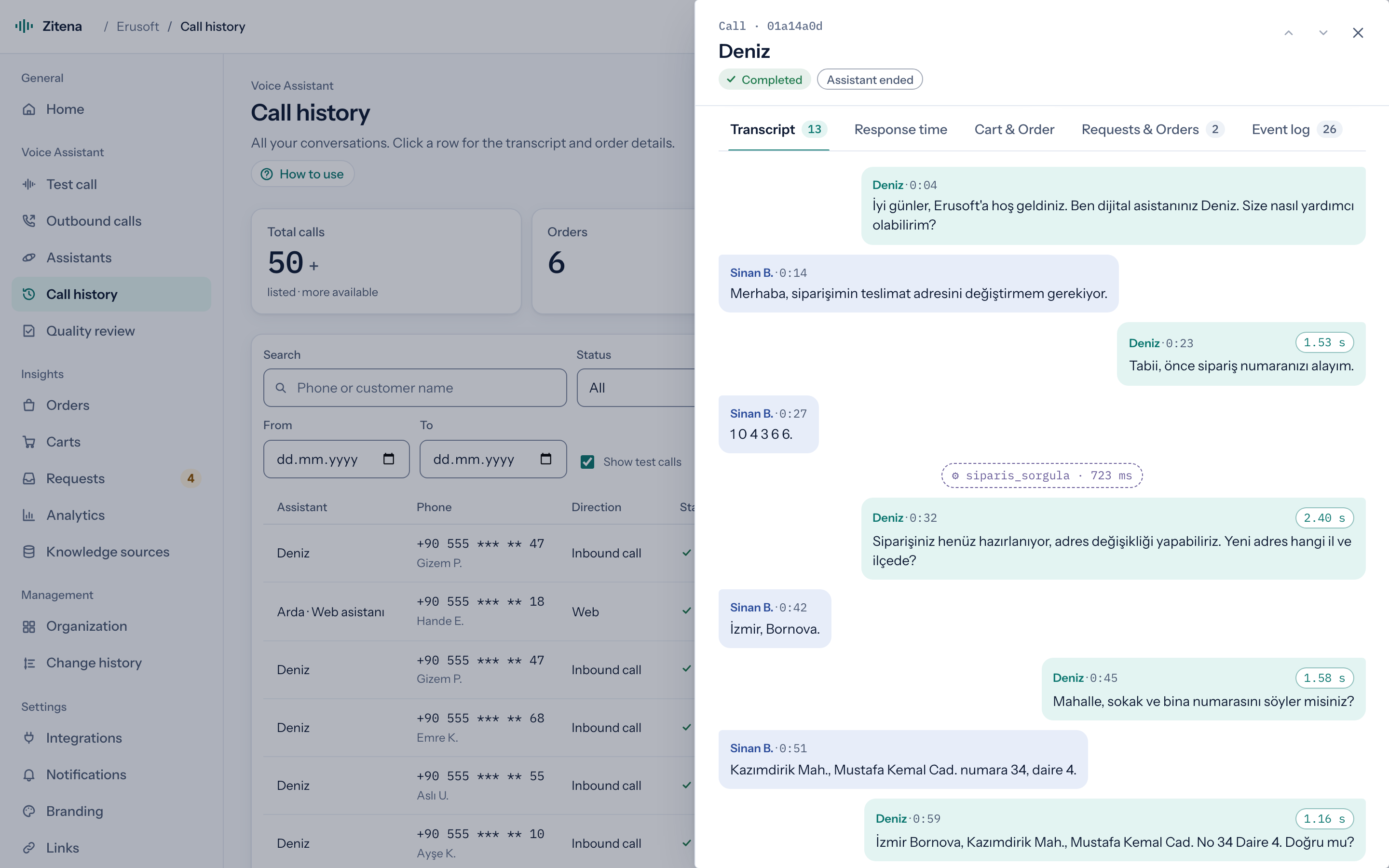The height and width of the screenshot is (868, 1389).
Task: Open Links in the sidebar
Action: (x=111, y=849)
